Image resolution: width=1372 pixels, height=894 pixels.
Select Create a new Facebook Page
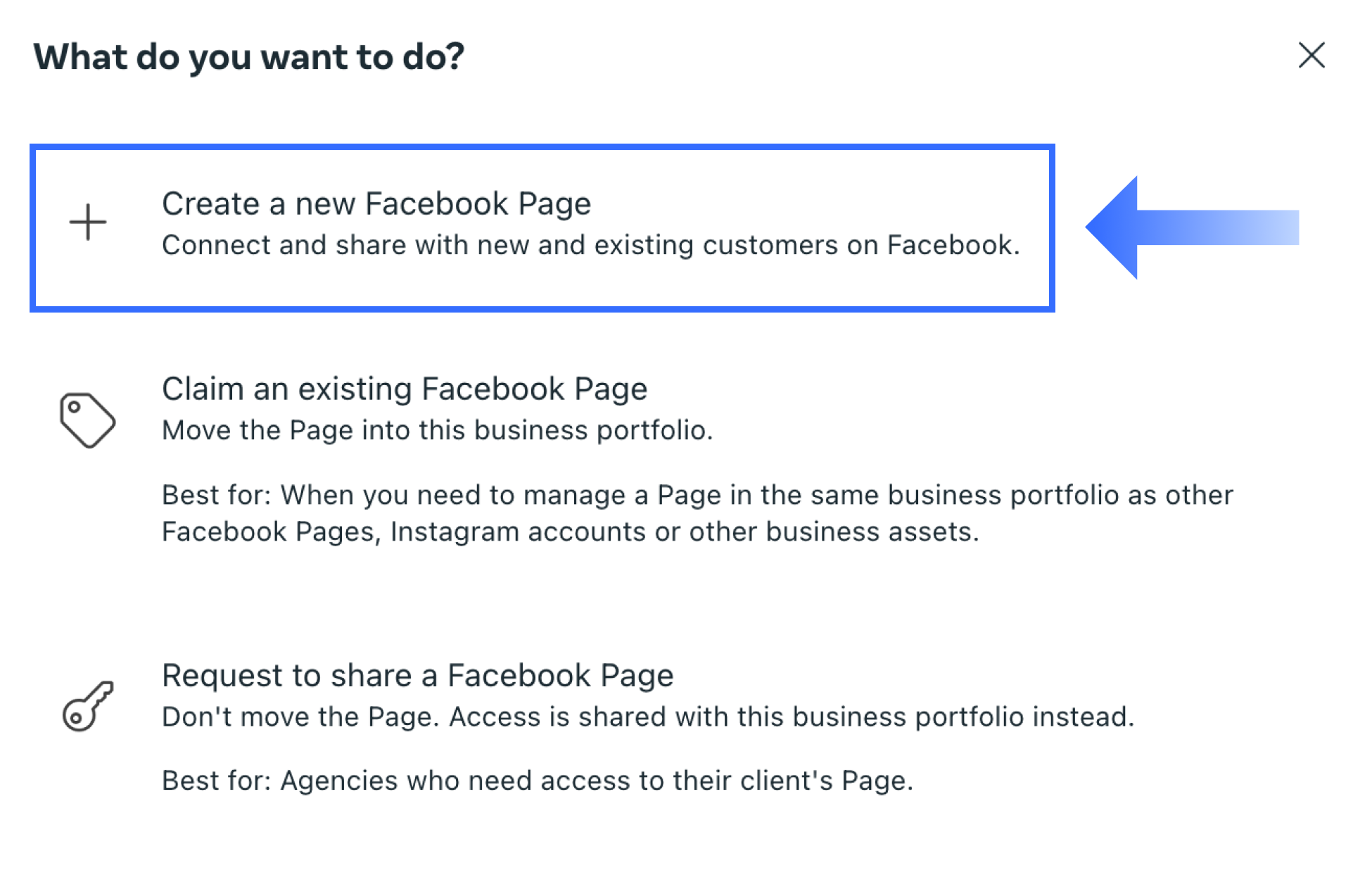pyautogui.click(x=376, y=203)
